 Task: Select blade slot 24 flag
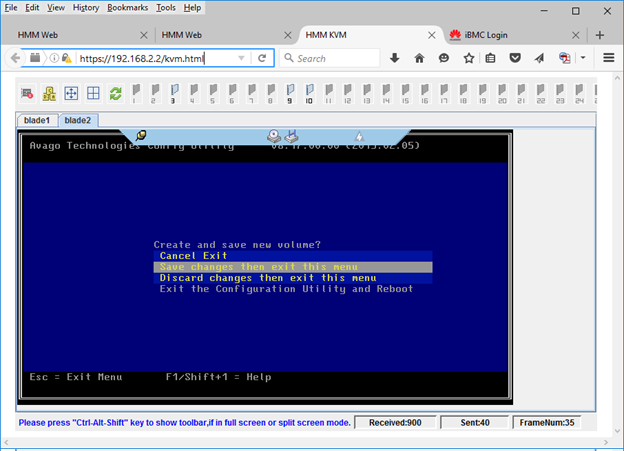click(x=579, y=94)
